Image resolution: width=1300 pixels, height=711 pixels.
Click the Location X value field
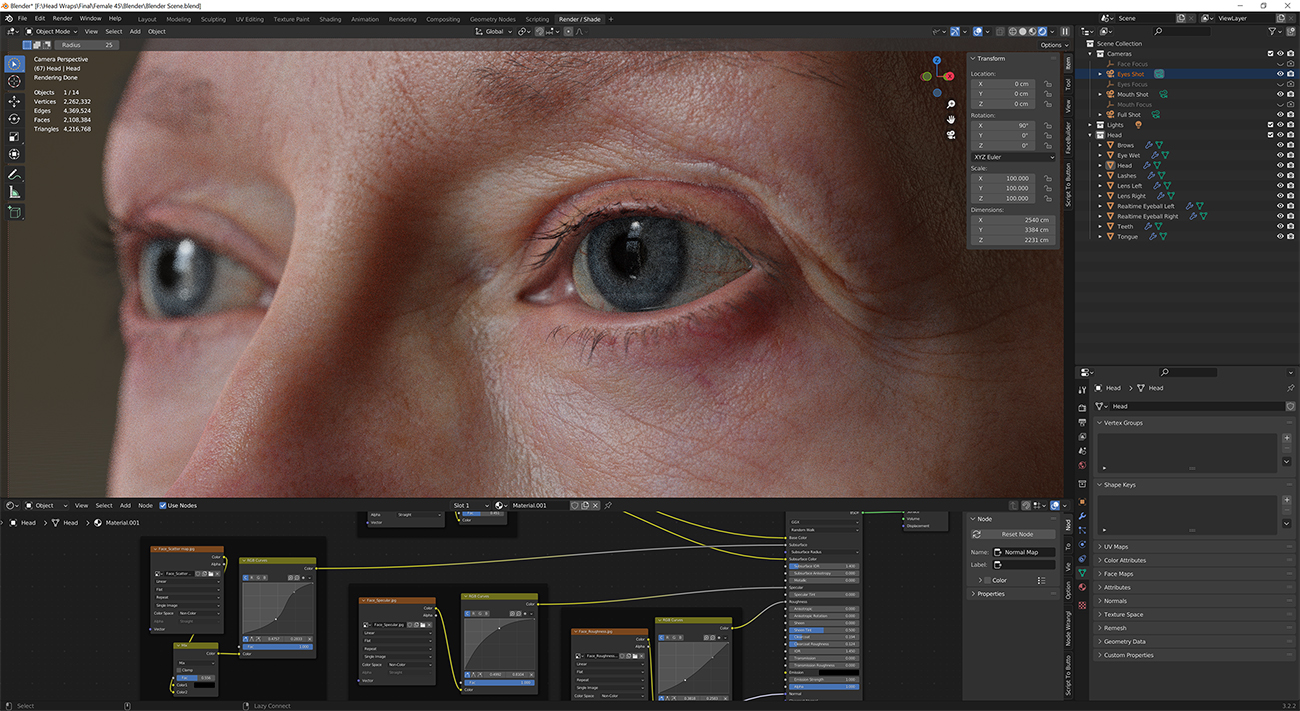1005,84
